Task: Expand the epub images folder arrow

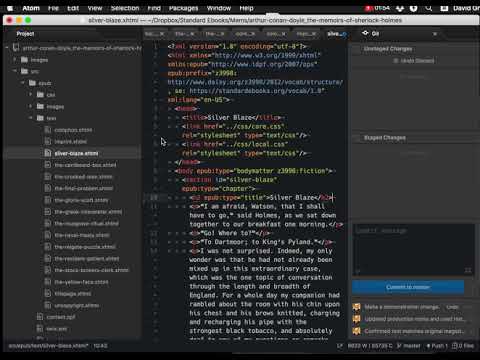Action: coord(31,106)
